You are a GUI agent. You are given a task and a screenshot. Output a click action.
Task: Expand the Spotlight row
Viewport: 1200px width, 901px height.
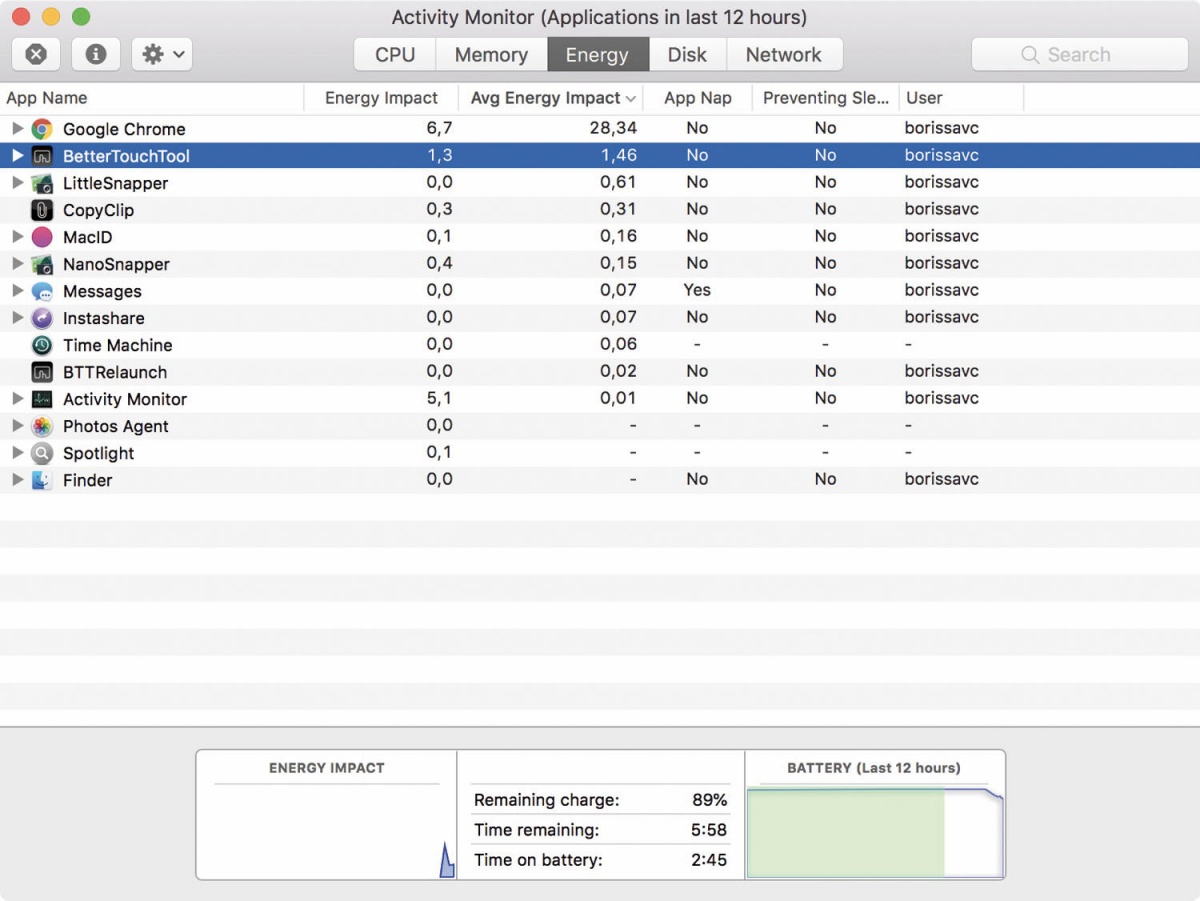click(x=17, y=452)
